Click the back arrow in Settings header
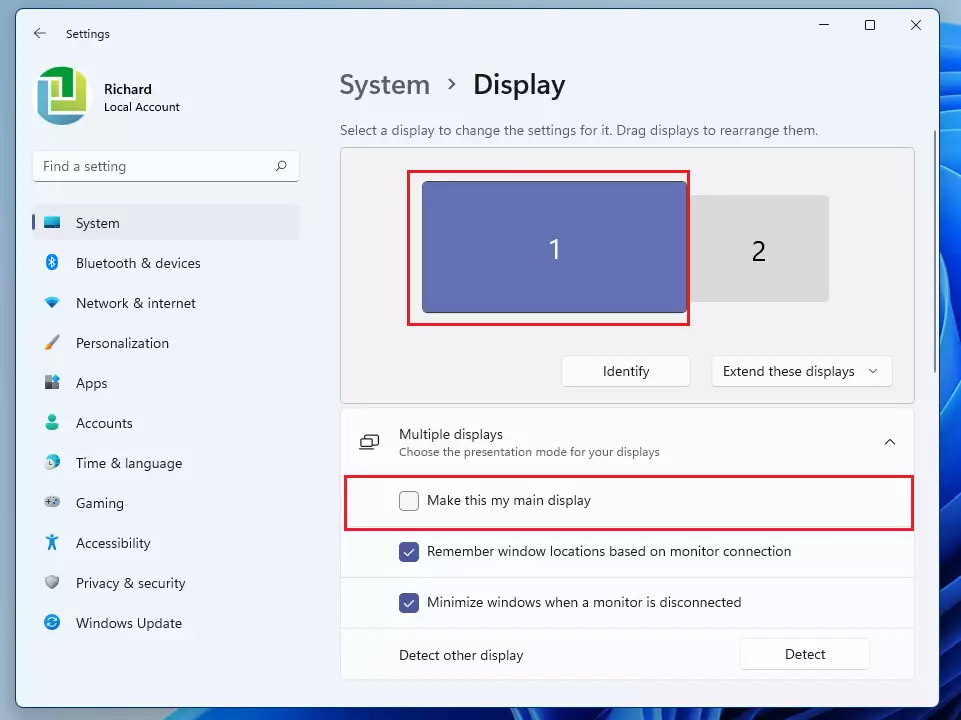The height and width of the screenshot is (720, 961). coord(40,33)
